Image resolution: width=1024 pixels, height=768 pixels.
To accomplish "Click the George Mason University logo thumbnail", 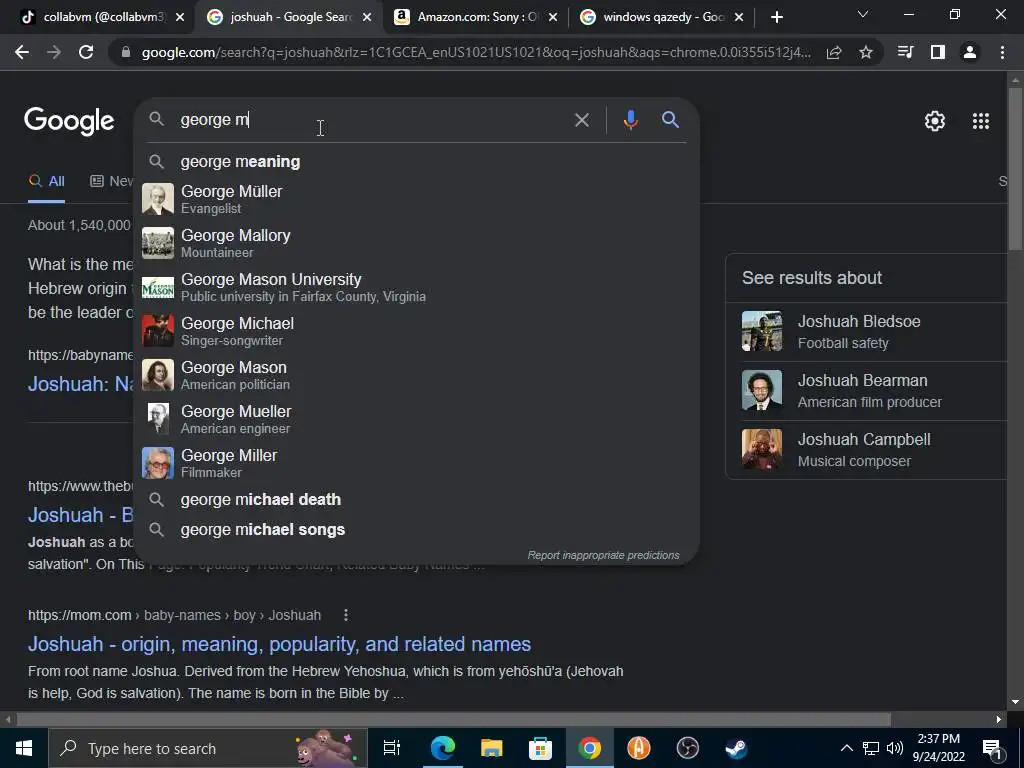I will [158, 287].
